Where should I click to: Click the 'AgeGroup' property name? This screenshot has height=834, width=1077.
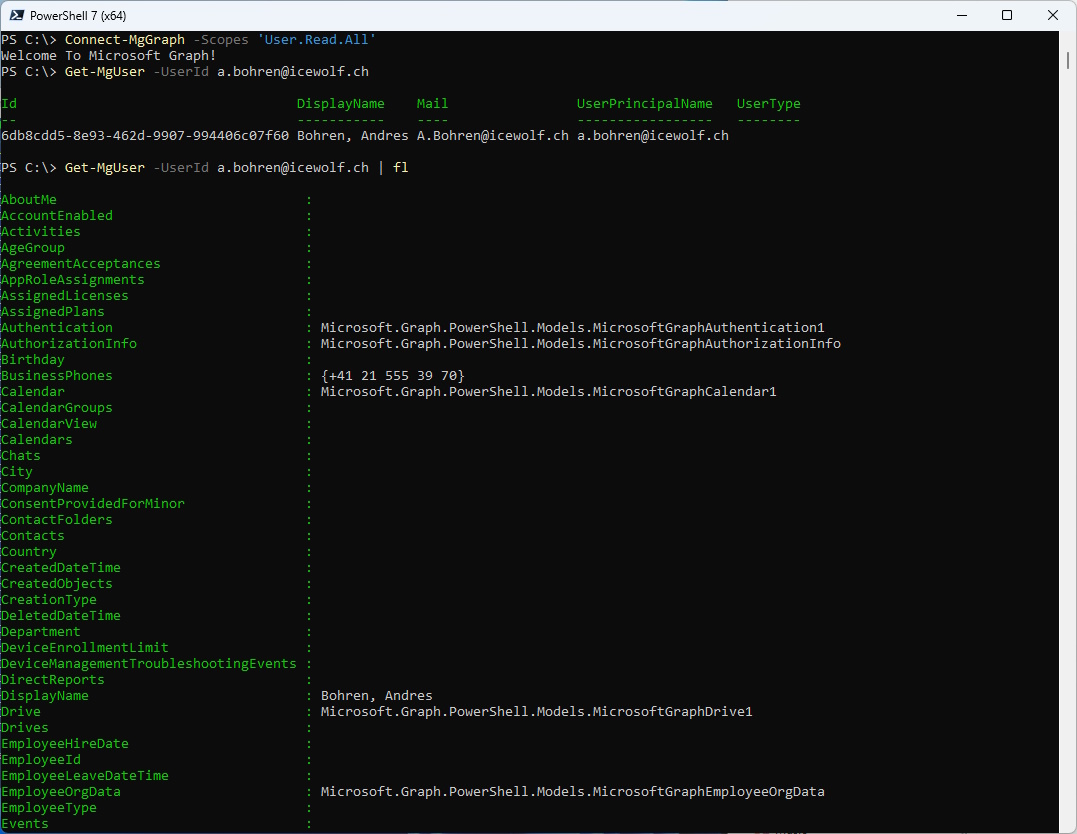pos(33,247)
